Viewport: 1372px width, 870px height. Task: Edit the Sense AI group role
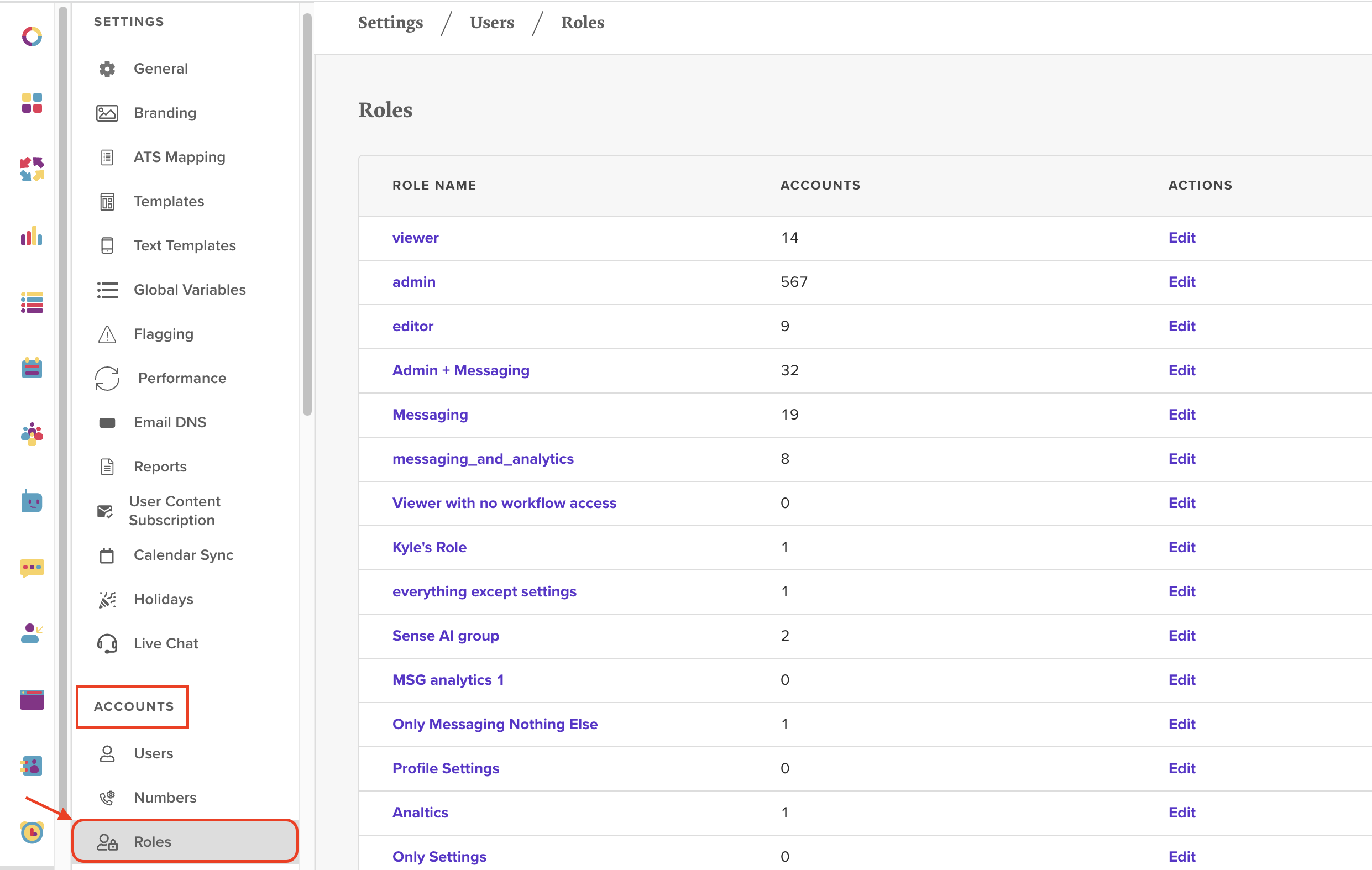point(1181,635)
